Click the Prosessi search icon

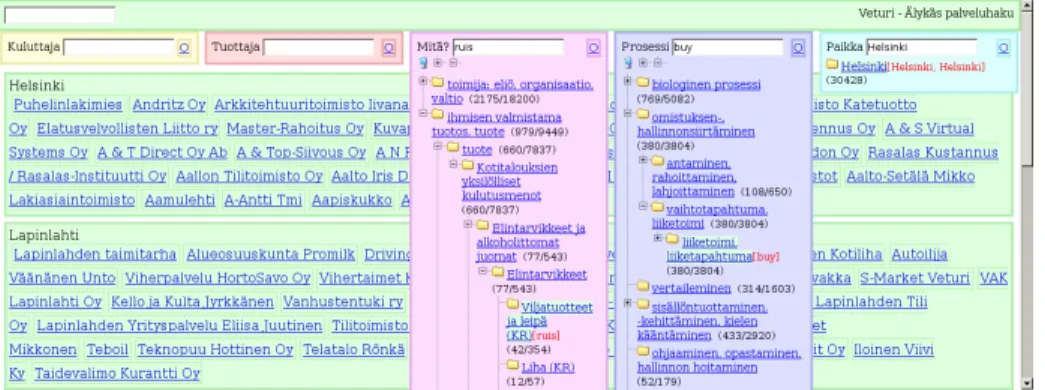pos(798,47)
